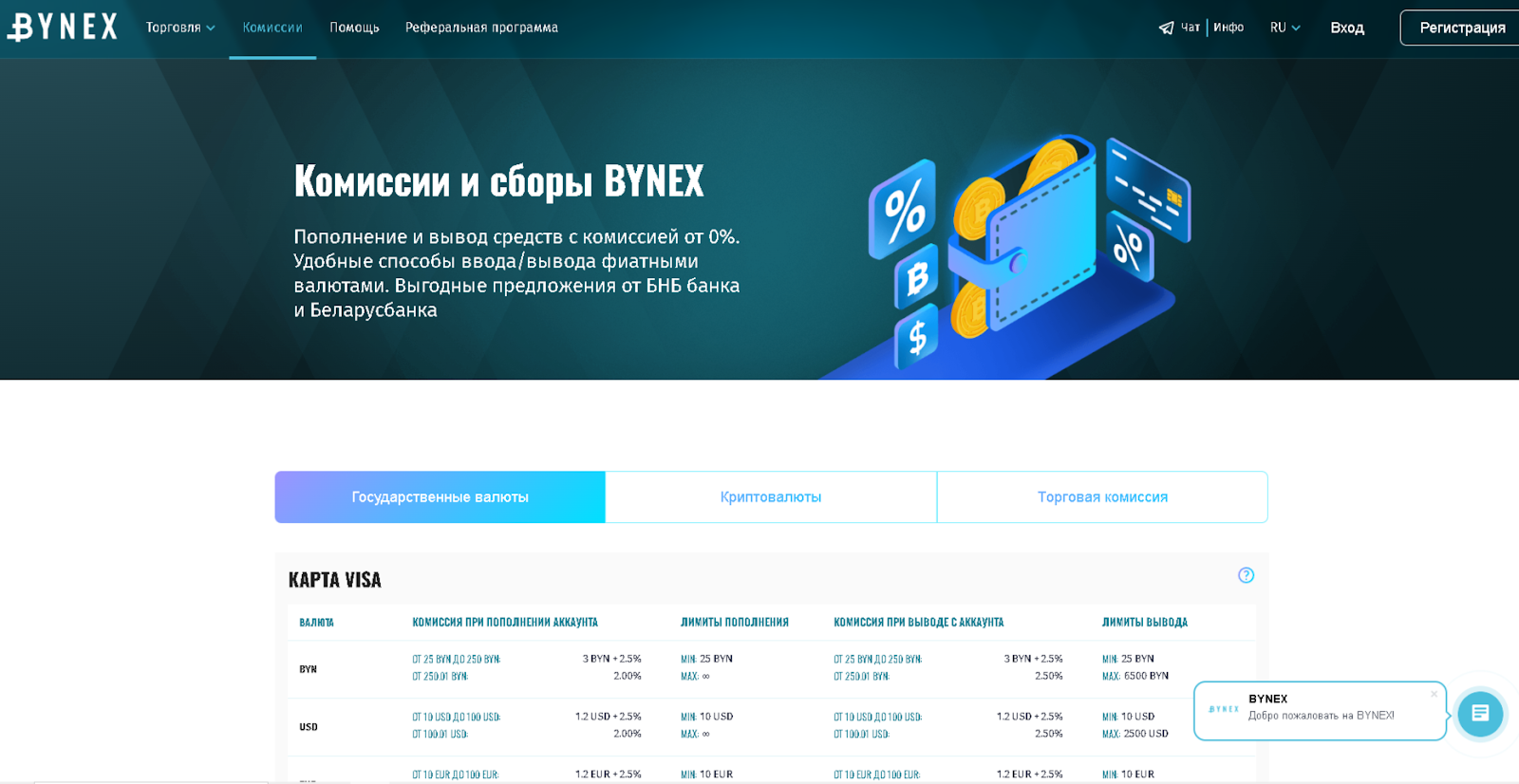The width and height of the screenshot is (1519, 784).
Task: Click 1.2 USD + 2.5% in deposit commission column
Action: click(609, 717)
